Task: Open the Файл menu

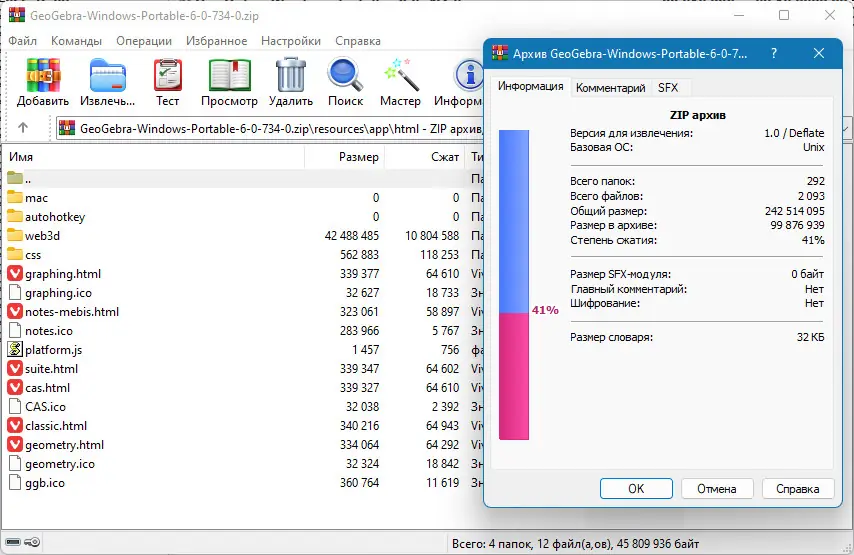Action: point(22,41)
